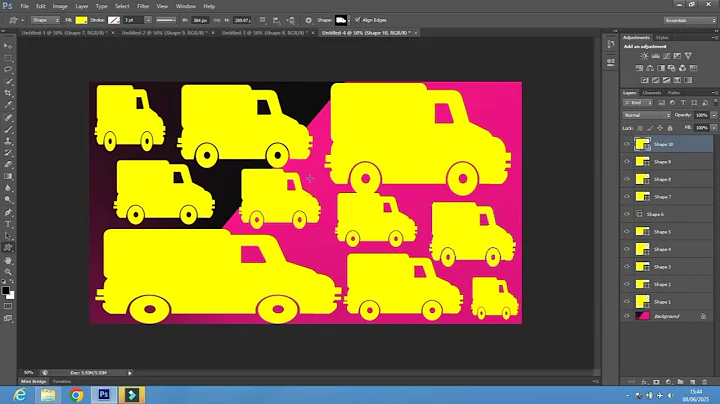Open the History panel icon
This screenshot has width=720, height=404.
[x=611, y=44]
